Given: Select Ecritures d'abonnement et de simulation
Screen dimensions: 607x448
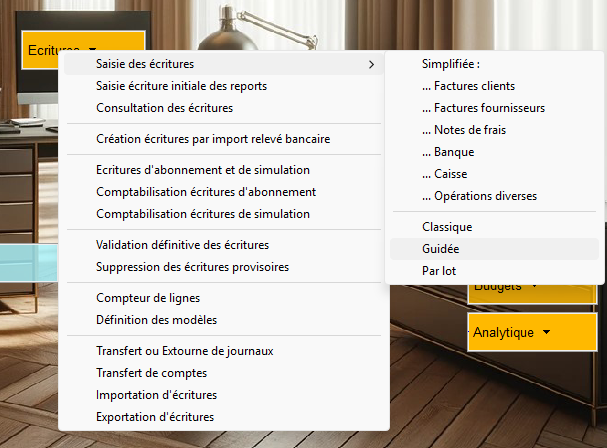Looking at the screenshot, I should (x=203, y=170).
